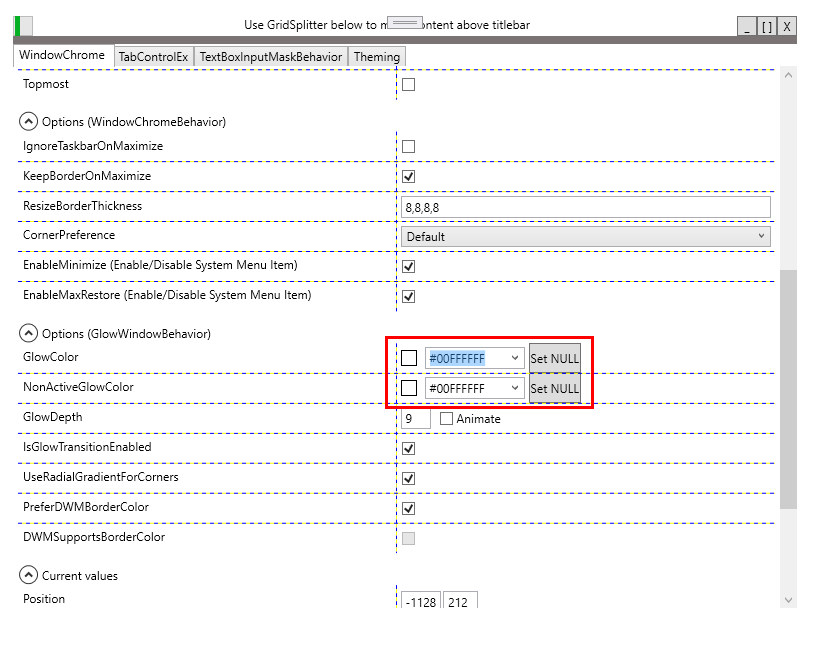Open the Theming tab
The width and height of the screenshot is (815, 648).
coord(377,56)
